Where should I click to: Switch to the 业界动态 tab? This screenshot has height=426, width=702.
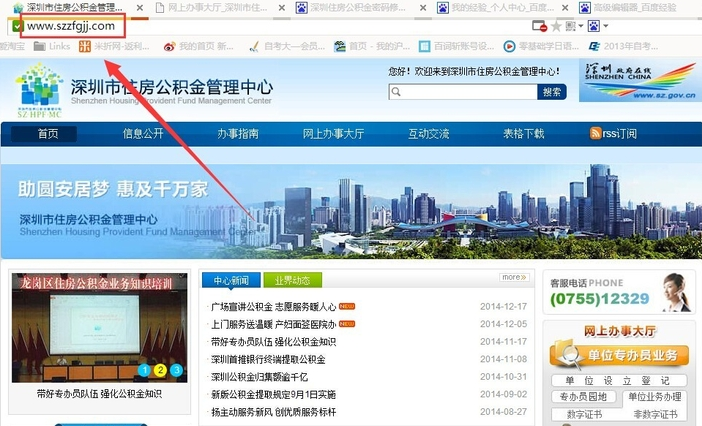click(292, 281)
